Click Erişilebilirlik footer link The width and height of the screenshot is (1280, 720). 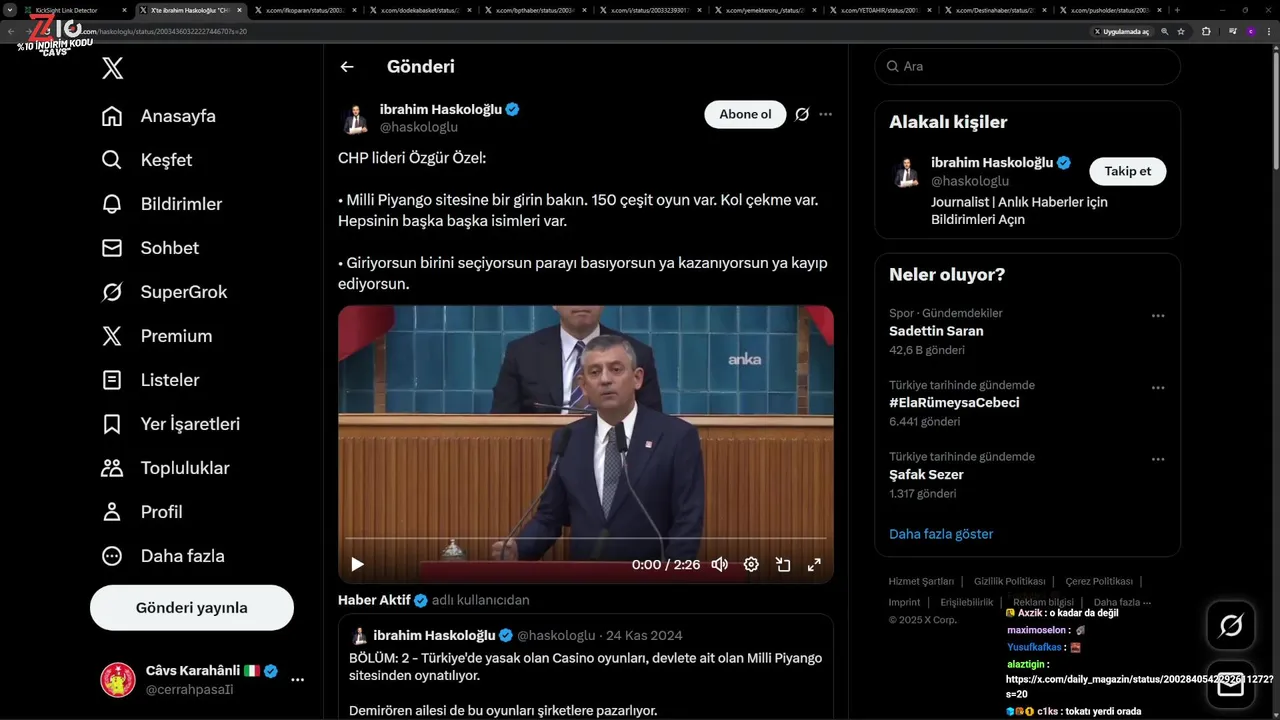click(967, 602)
